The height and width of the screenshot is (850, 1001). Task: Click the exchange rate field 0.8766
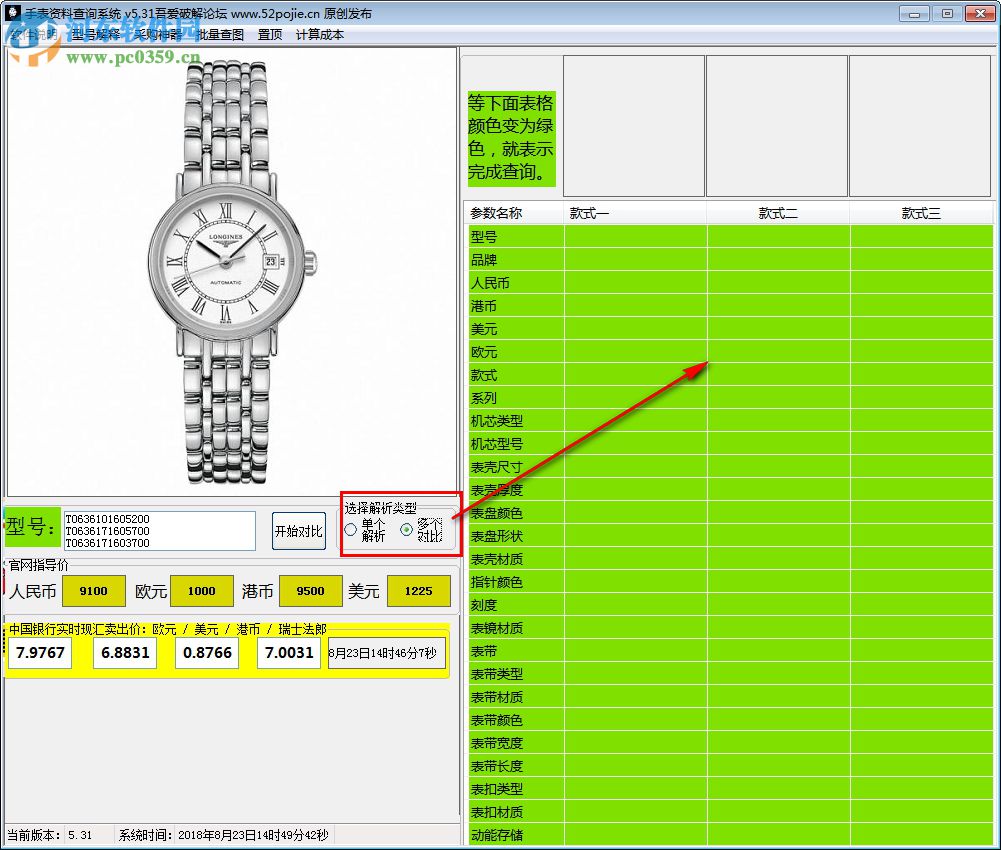(x=207, y=653)
